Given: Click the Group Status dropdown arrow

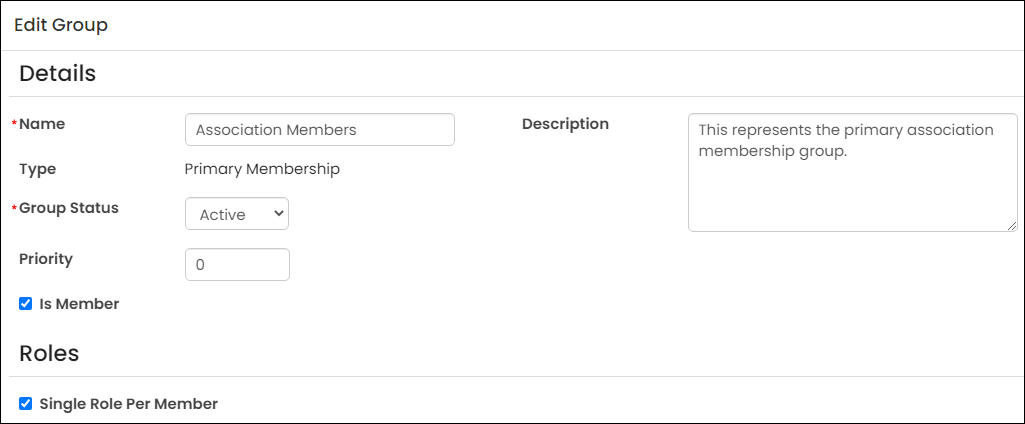Looking at the screenshot, I should tap(278, 214).
